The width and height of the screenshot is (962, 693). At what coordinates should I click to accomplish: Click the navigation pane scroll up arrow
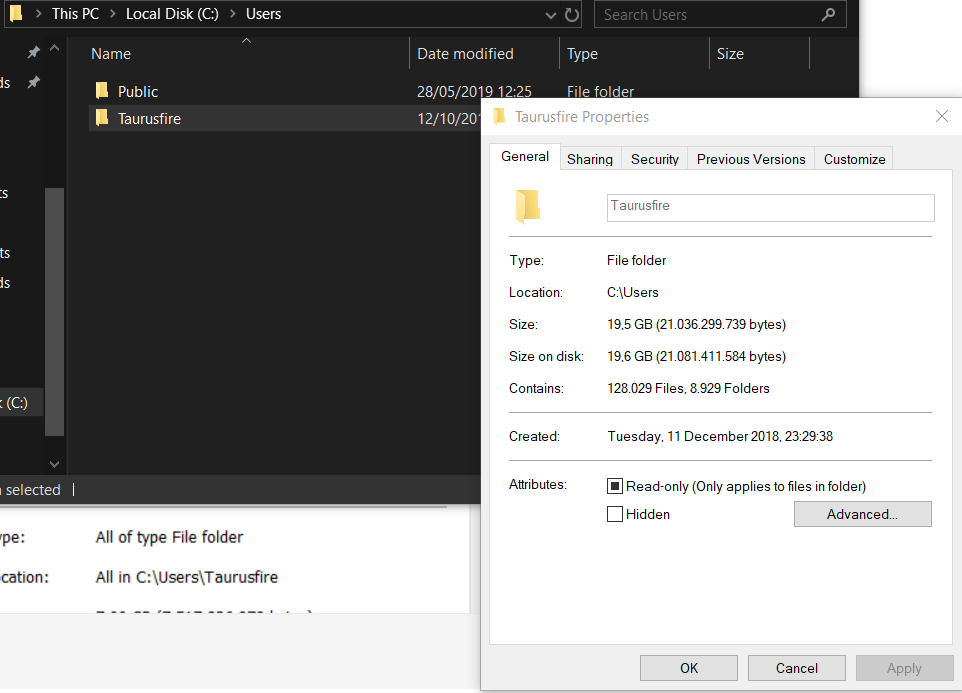click(55, 48)
